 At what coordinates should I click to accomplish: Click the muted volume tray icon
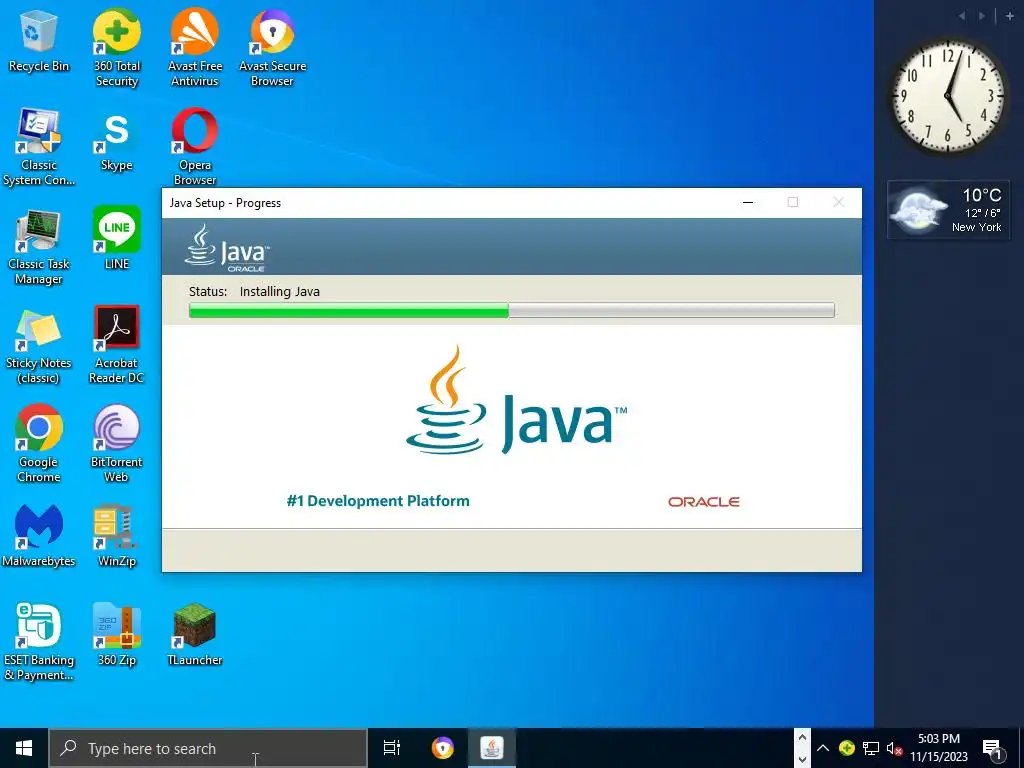click(x=894, y=748)
